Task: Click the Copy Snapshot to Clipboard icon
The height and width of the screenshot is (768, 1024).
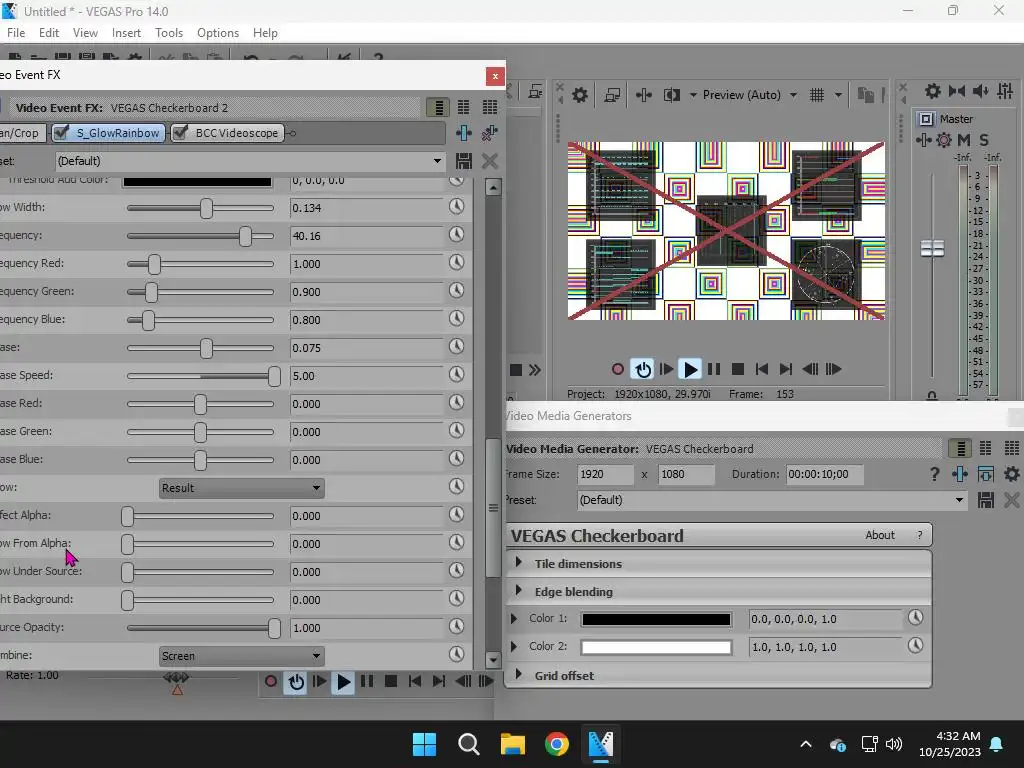Action: coord(865,95)
